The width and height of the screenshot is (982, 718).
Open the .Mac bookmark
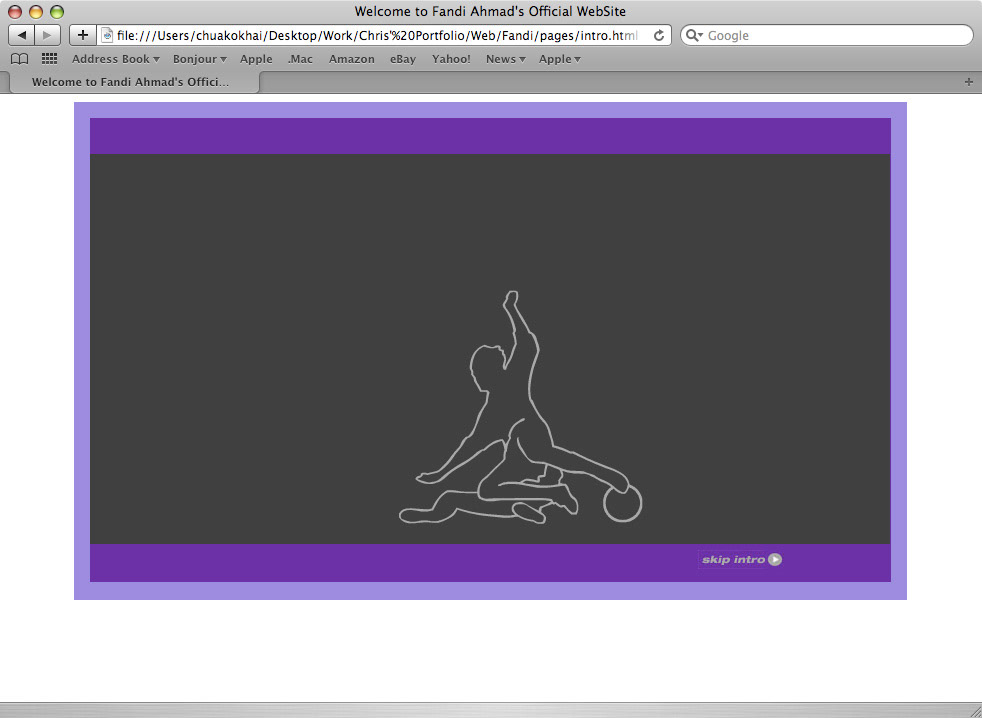[300, 59]
